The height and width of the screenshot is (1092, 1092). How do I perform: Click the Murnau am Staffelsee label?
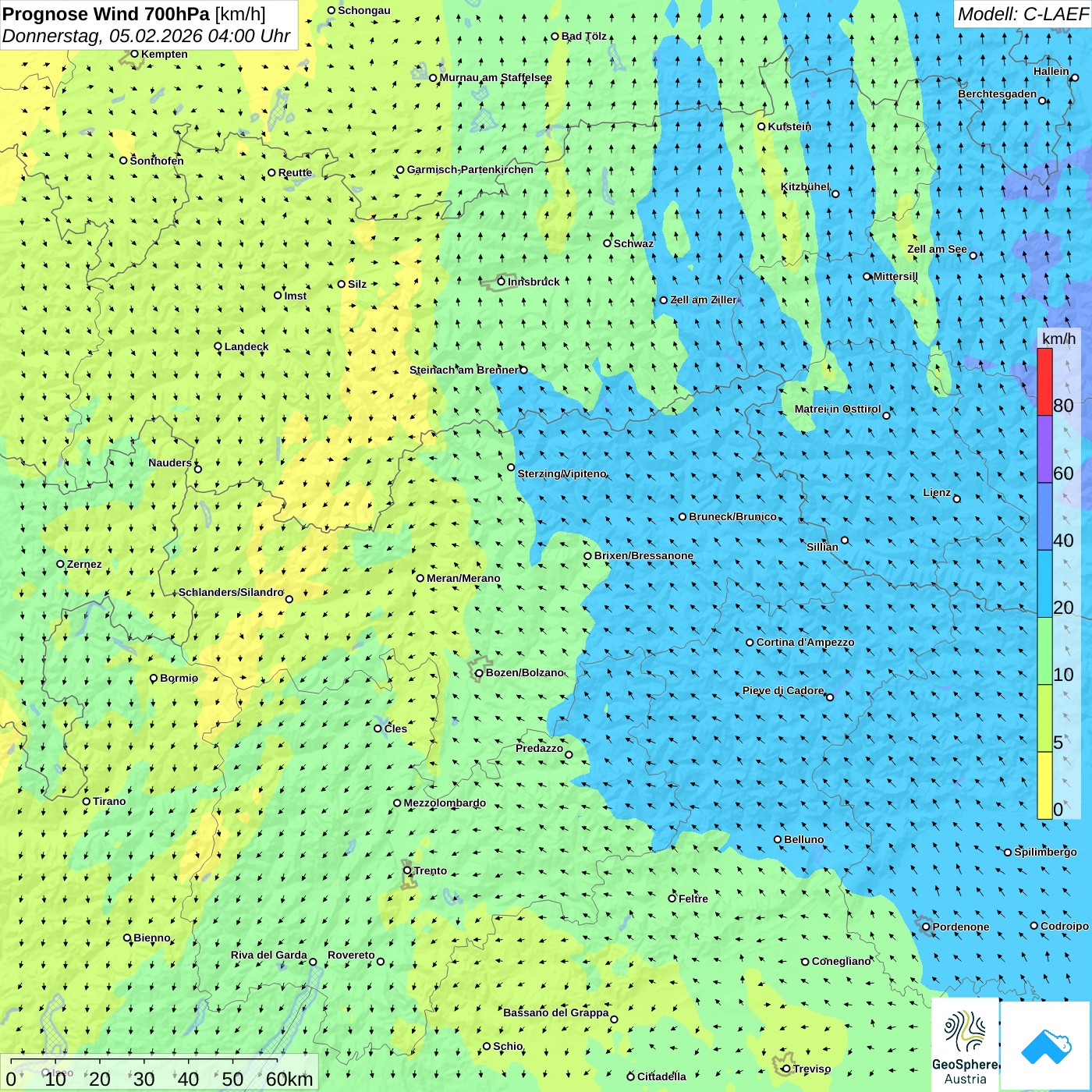coord(495,77)
